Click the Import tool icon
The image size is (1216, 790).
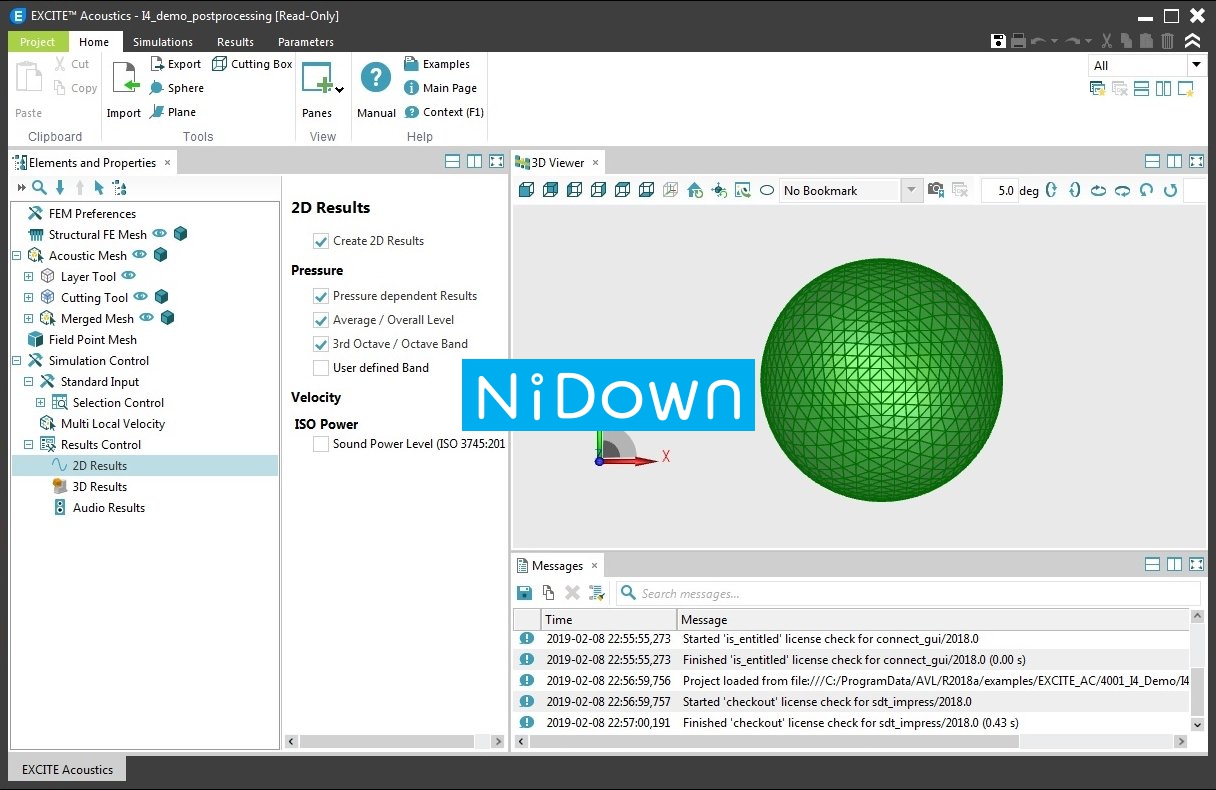pyautogui.click(x=125, y=78)
